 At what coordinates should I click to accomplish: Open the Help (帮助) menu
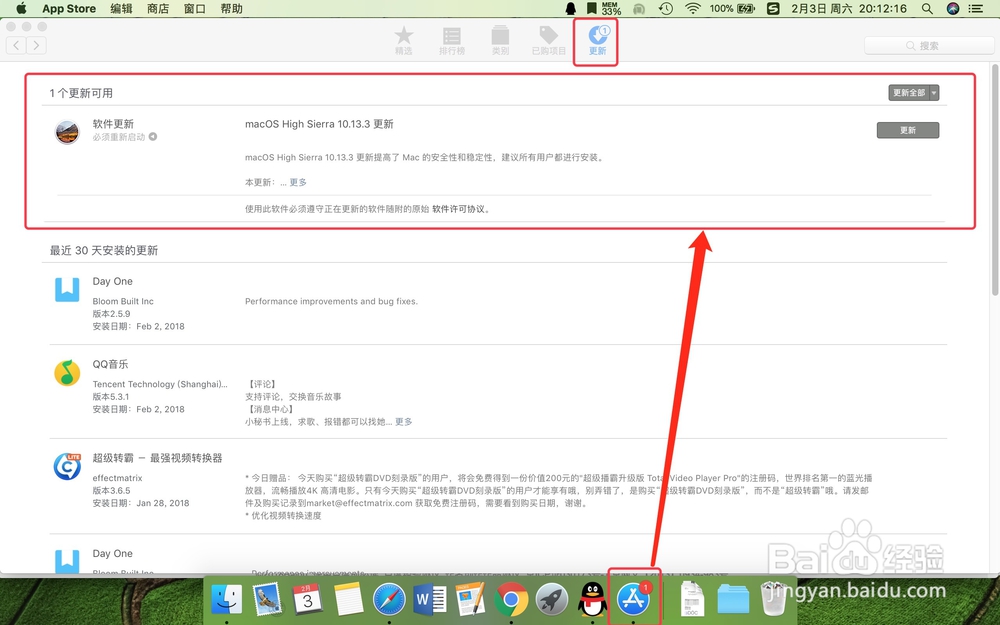(232, 8)
